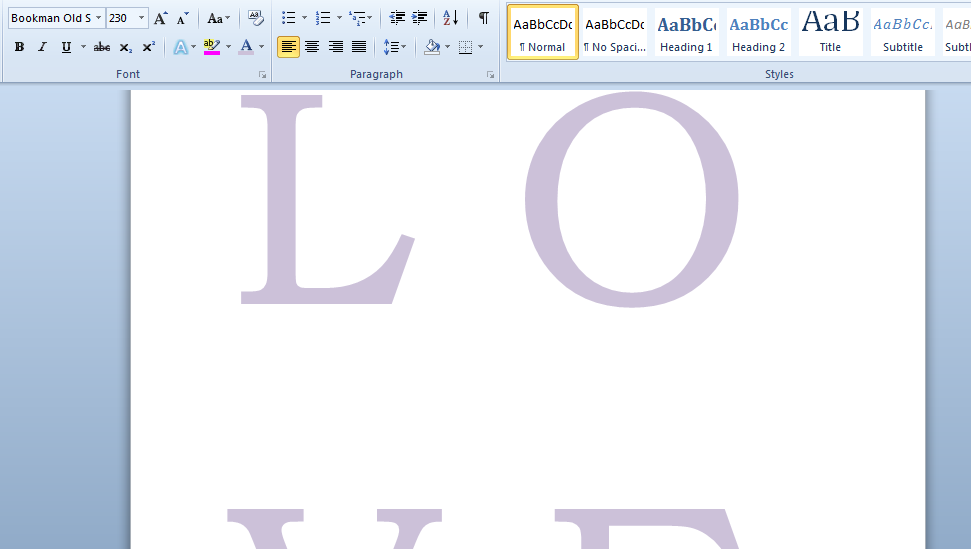Expand the font name dropdown
971x549 pixels.
click(98, 18)
